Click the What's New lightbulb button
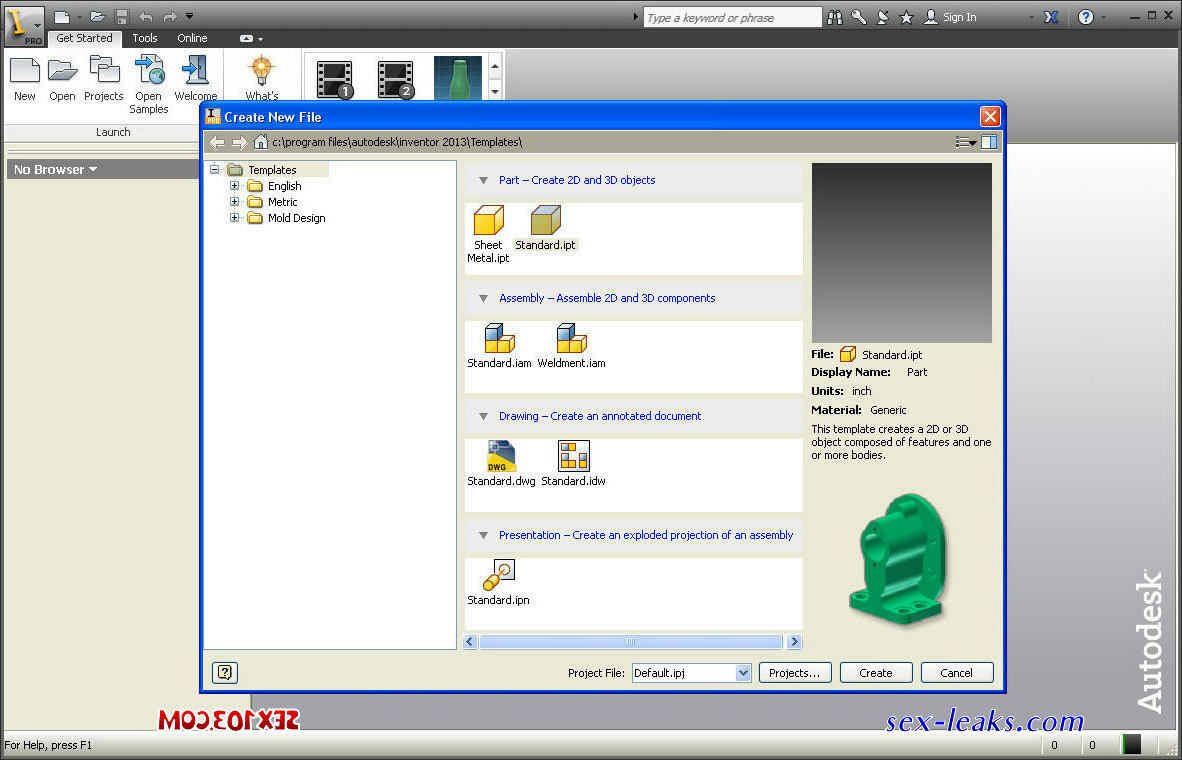 pyautogui.click(x=262, y=78)
